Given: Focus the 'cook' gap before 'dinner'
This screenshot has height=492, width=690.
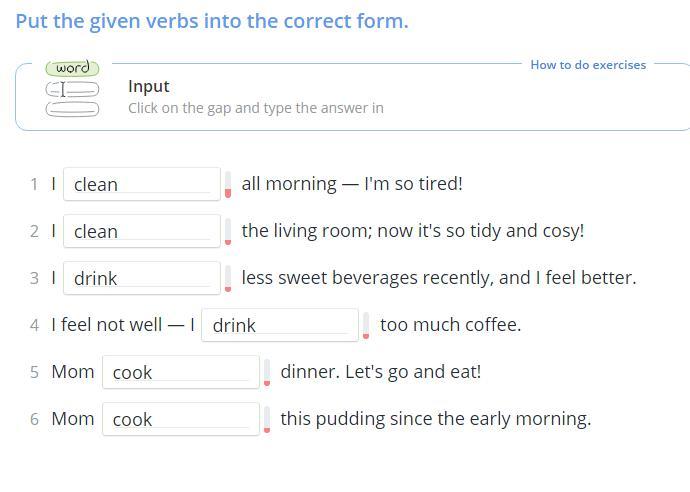Looking at the screenshot, I should click(x=180, y=372).
